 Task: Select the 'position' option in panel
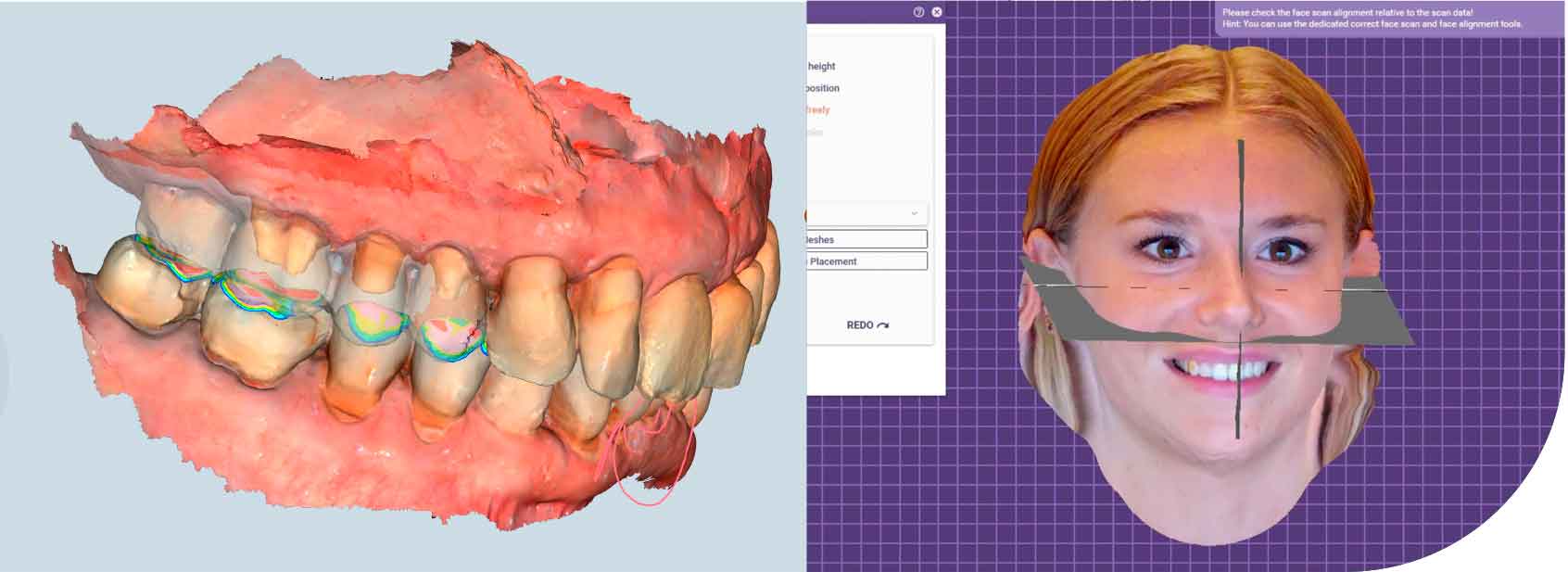[822, 88]
